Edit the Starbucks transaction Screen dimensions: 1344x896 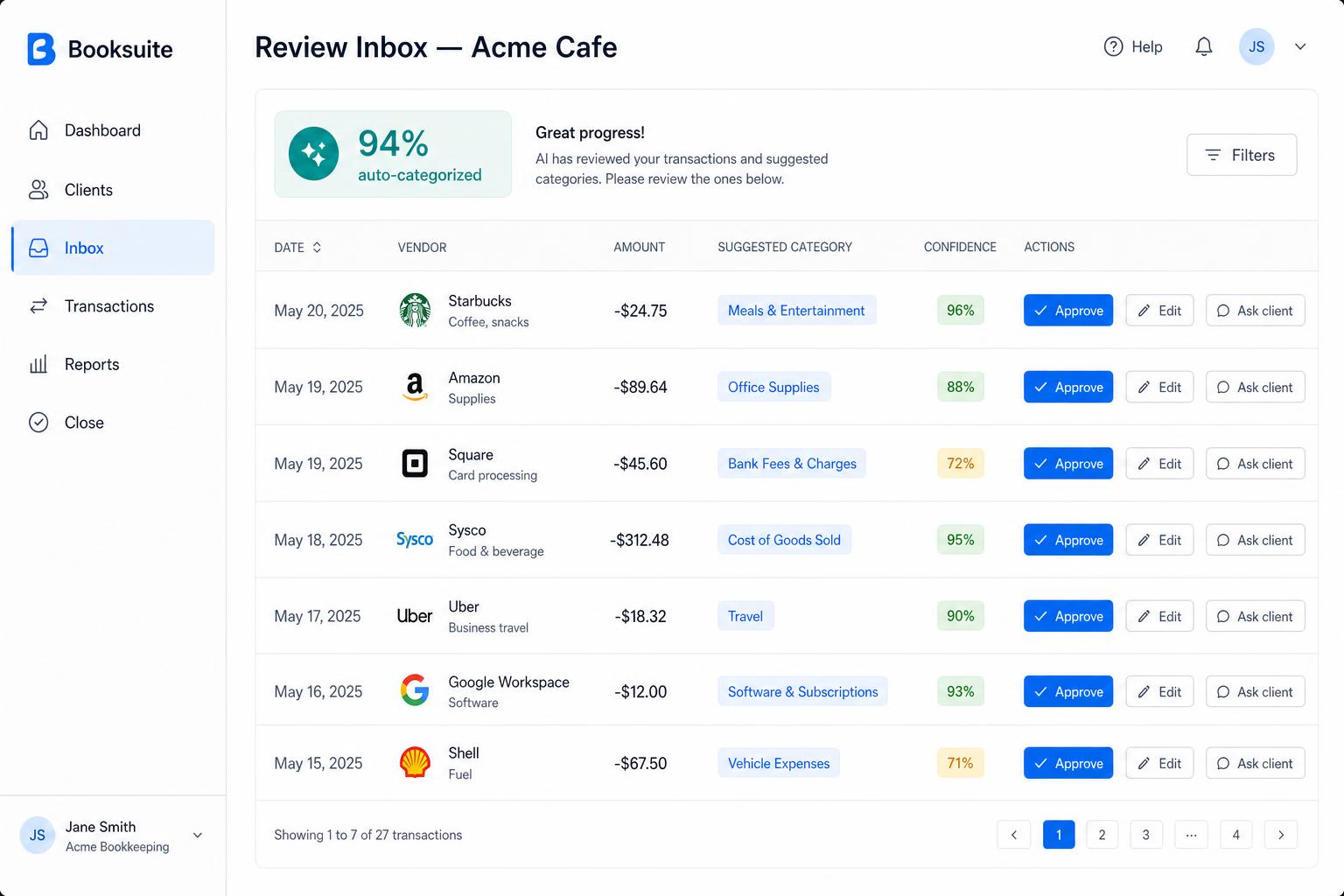click(x=1159, y=311)
